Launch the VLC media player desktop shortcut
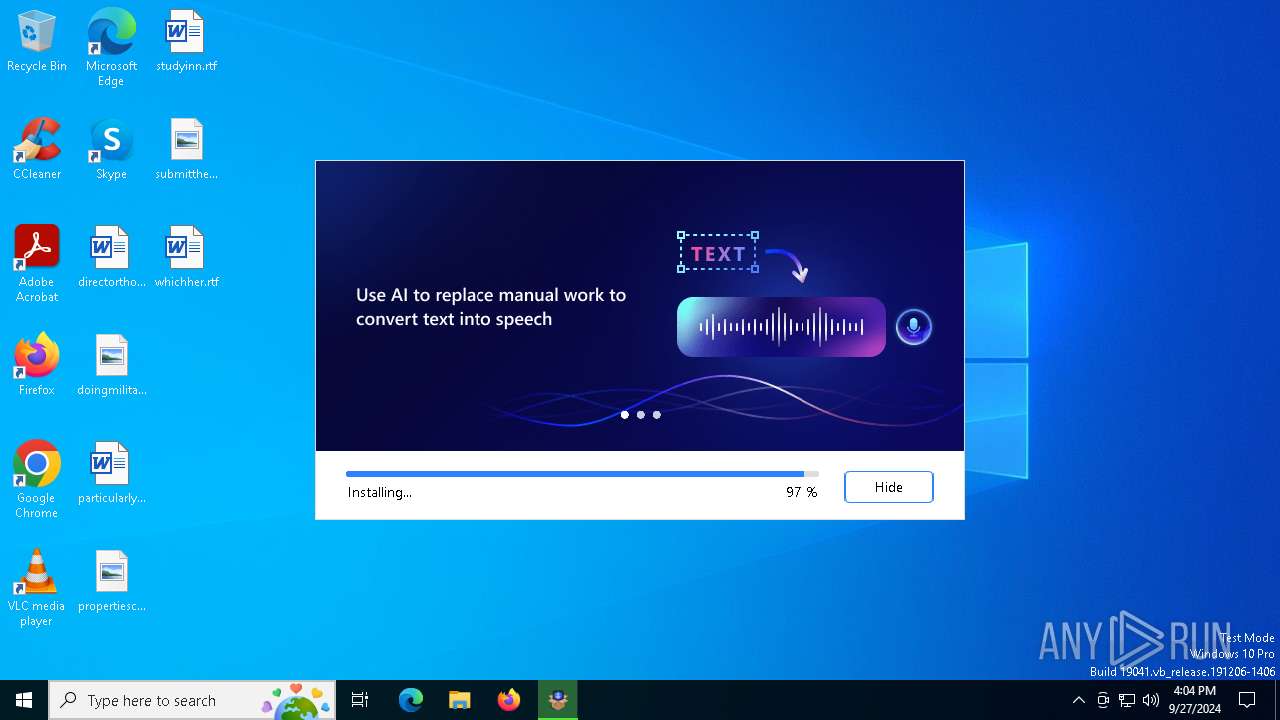This screenshot has width=1280, height=720. click(x=37, y=588)
